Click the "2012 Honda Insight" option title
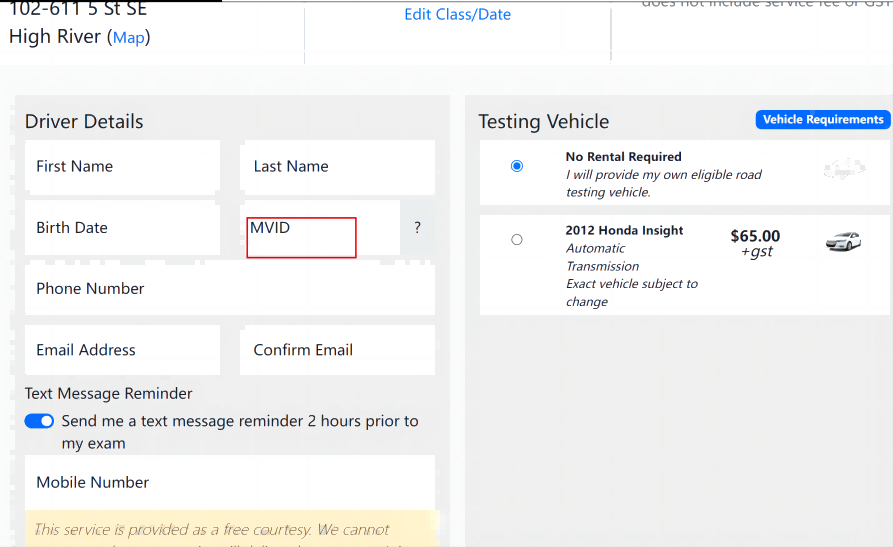 pos(624,231)
